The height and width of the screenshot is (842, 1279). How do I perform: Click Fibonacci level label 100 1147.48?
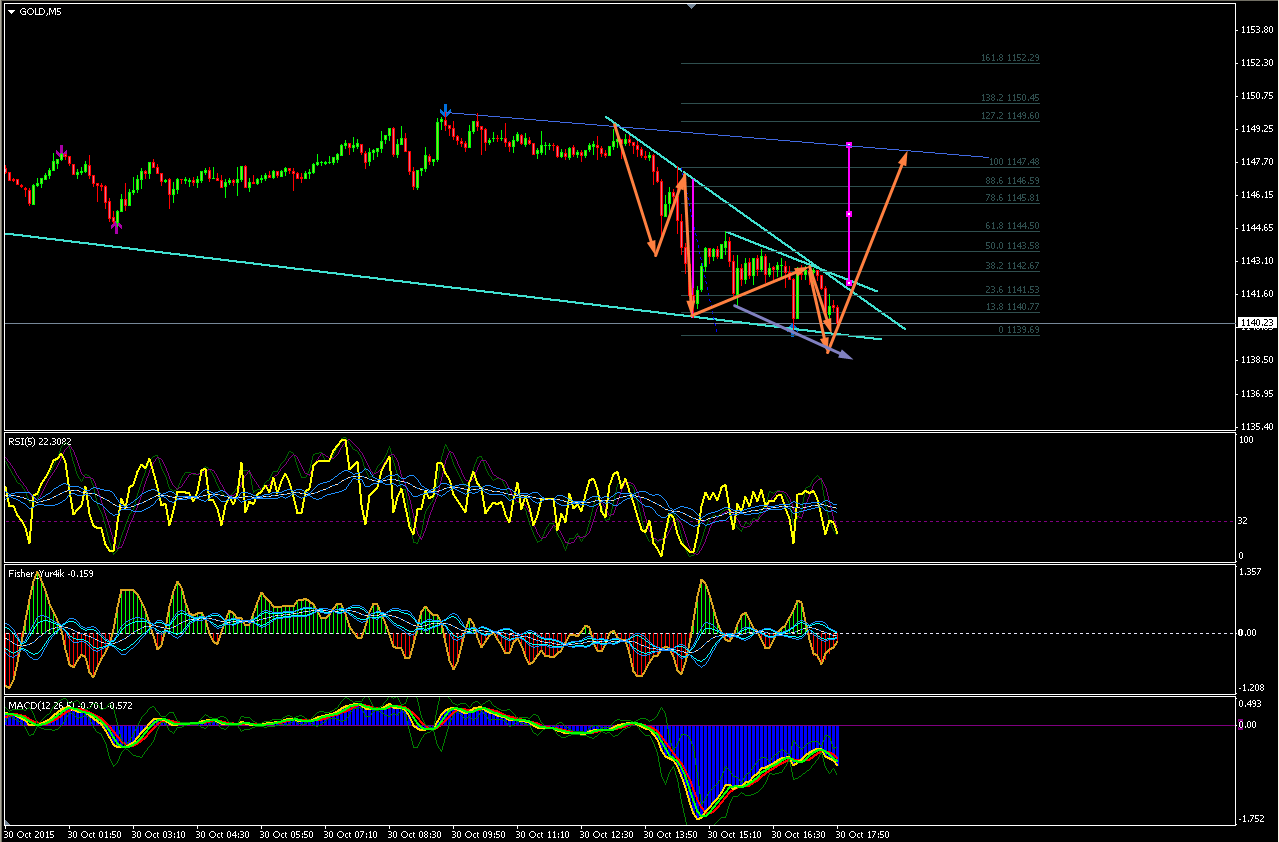click(x=1013, y=162)
